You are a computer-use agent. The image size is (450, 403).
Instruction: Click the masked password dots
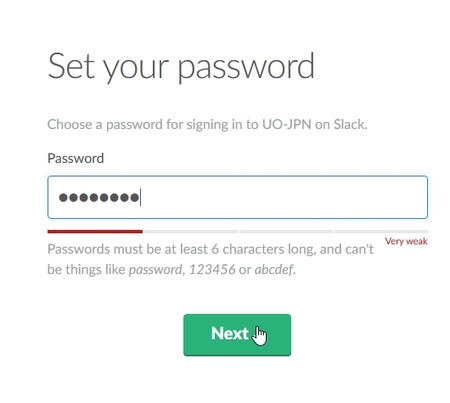[99, 198]
